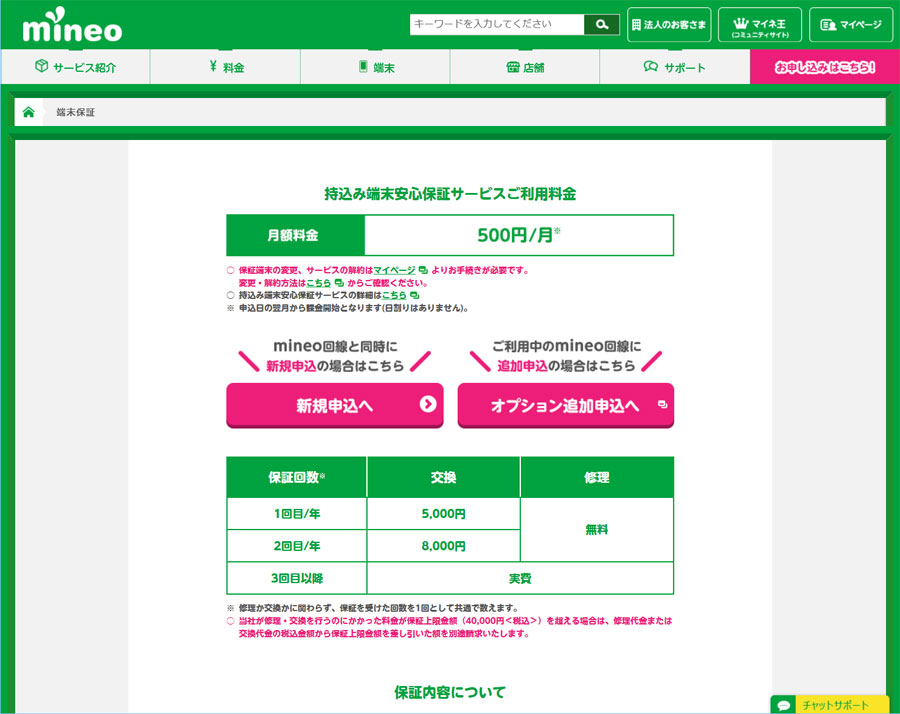Click the mineo logo
Viewport: 900px width, 714px height.
point(72,25)
